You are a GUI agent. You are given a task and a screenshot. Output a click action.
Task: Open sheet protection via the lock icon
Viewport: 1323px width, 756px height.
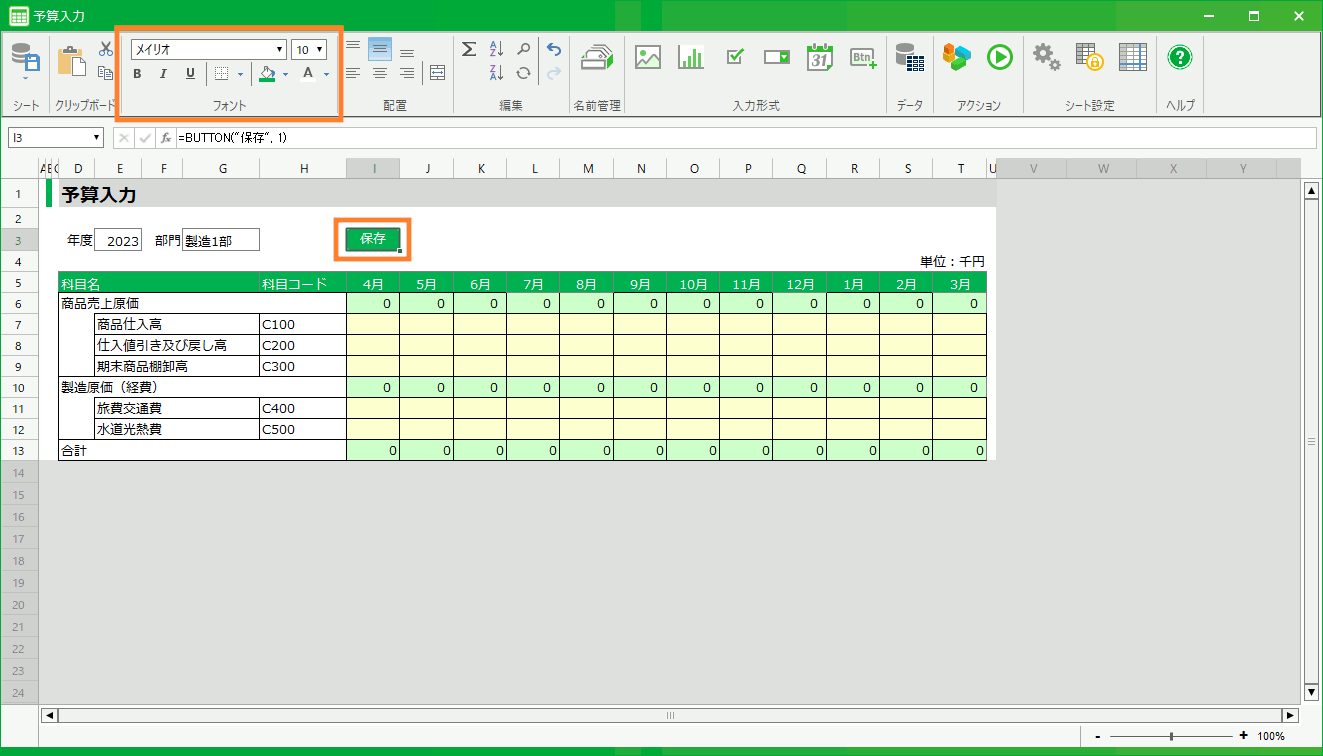click(1089, 57)
